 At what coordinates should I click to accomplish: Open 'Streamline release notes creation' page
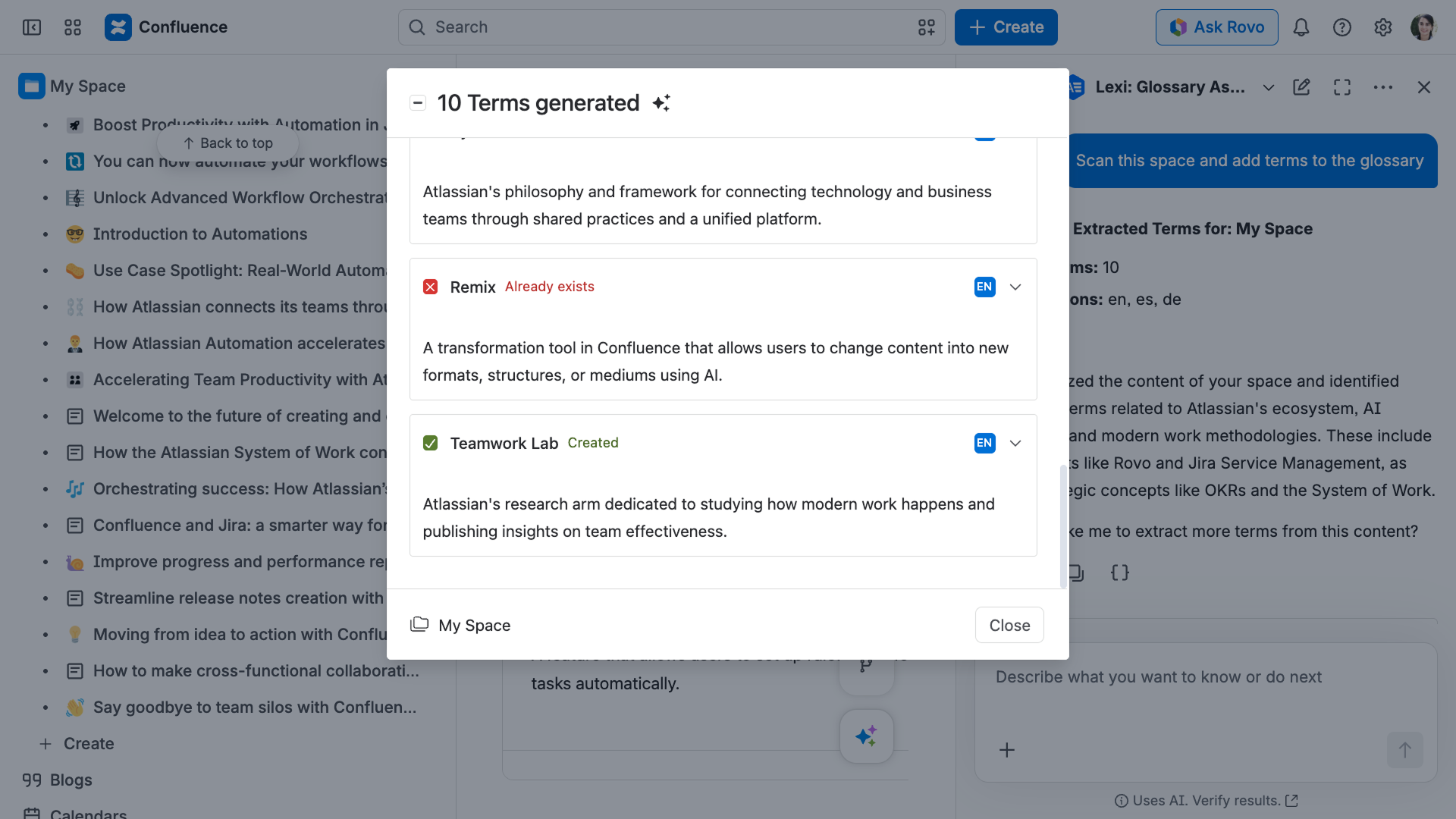tap(239, 598)
